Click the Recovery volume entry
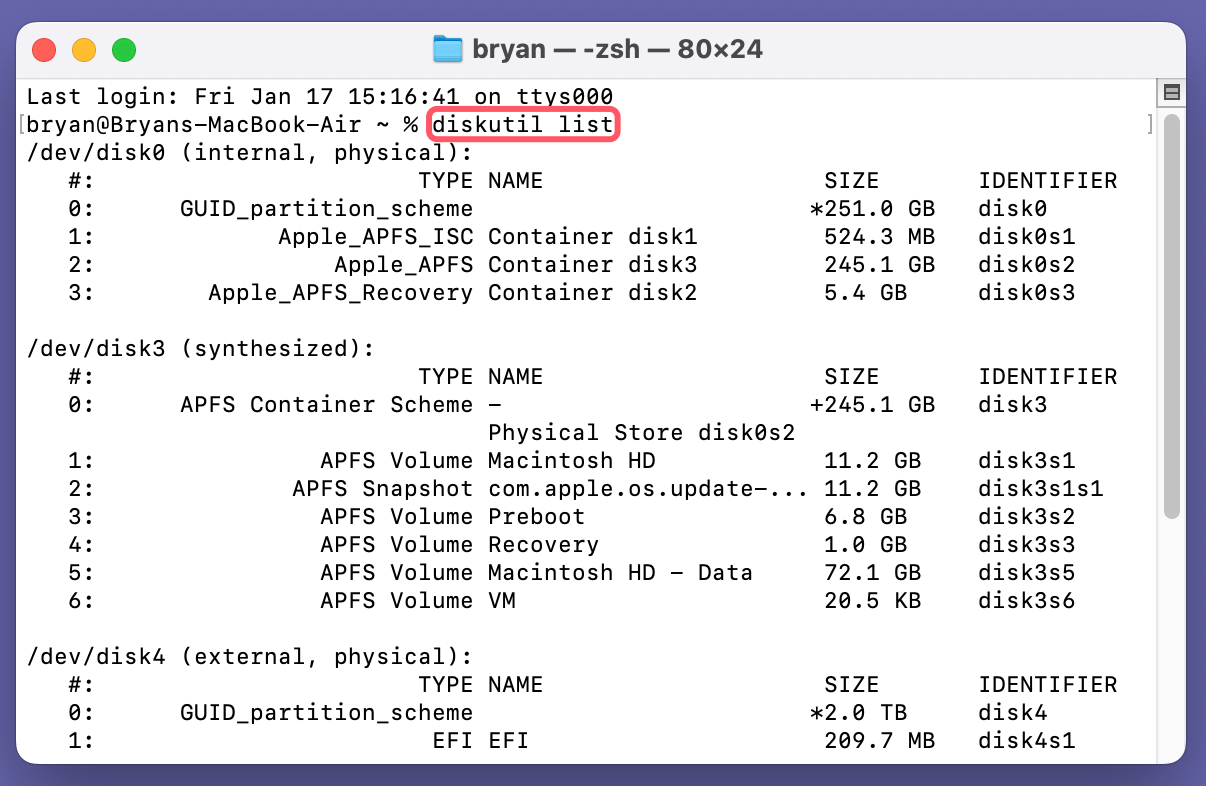The height and width of the screenshot is (786, 1206). point(543,544)
